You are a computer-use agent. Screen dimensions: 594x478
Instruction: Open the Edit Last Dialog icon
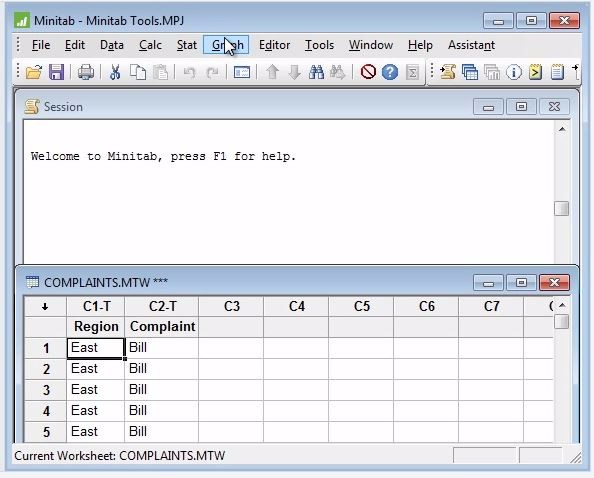(x=242, y=72)
